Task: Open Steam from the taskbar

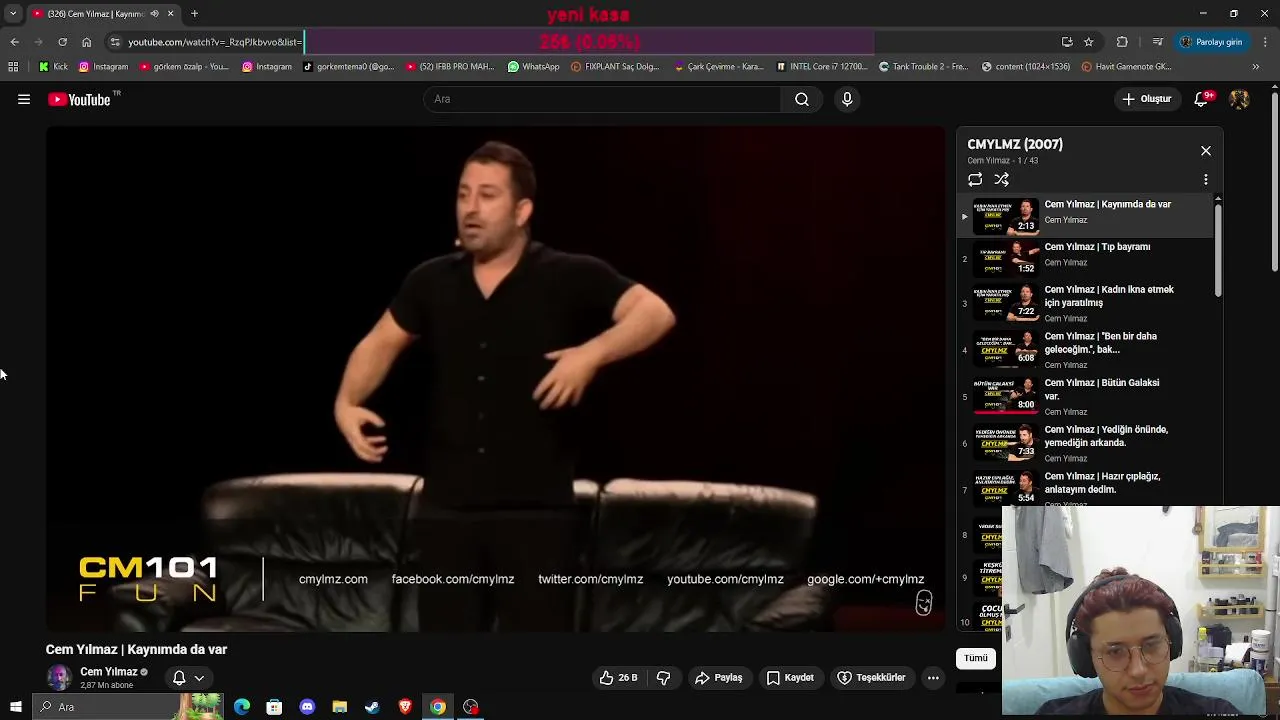Action: pyautogui.click(x=372, y=707)
